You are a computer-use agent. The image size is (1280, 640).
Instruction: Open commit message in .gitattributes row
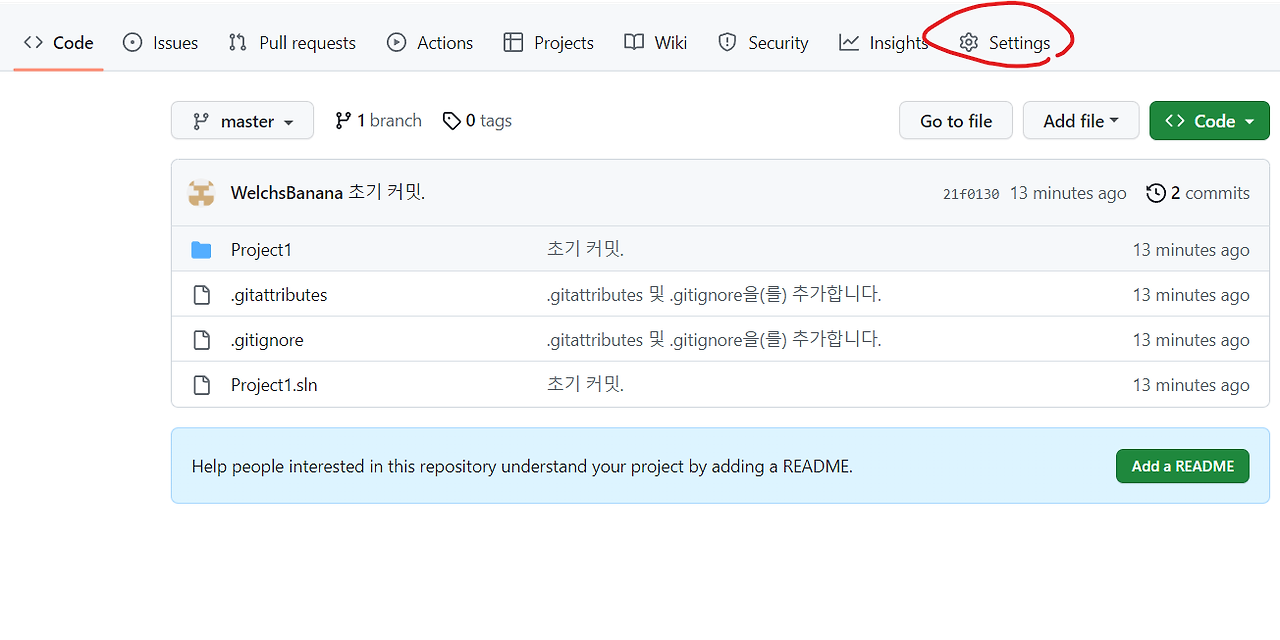click(714, 295)
